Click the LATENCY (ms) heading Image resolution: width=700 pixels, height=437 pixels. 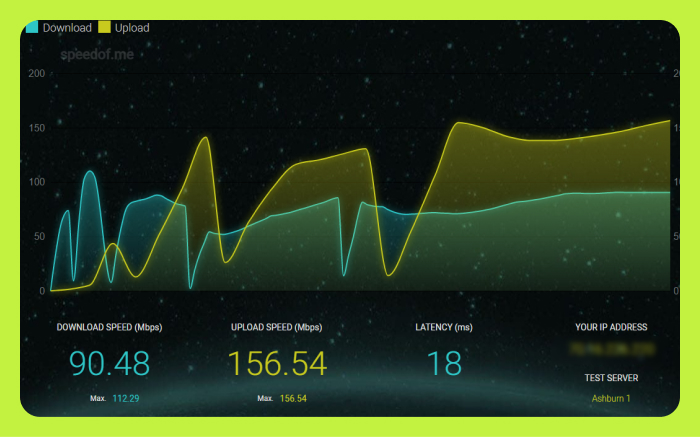point(444,327)
